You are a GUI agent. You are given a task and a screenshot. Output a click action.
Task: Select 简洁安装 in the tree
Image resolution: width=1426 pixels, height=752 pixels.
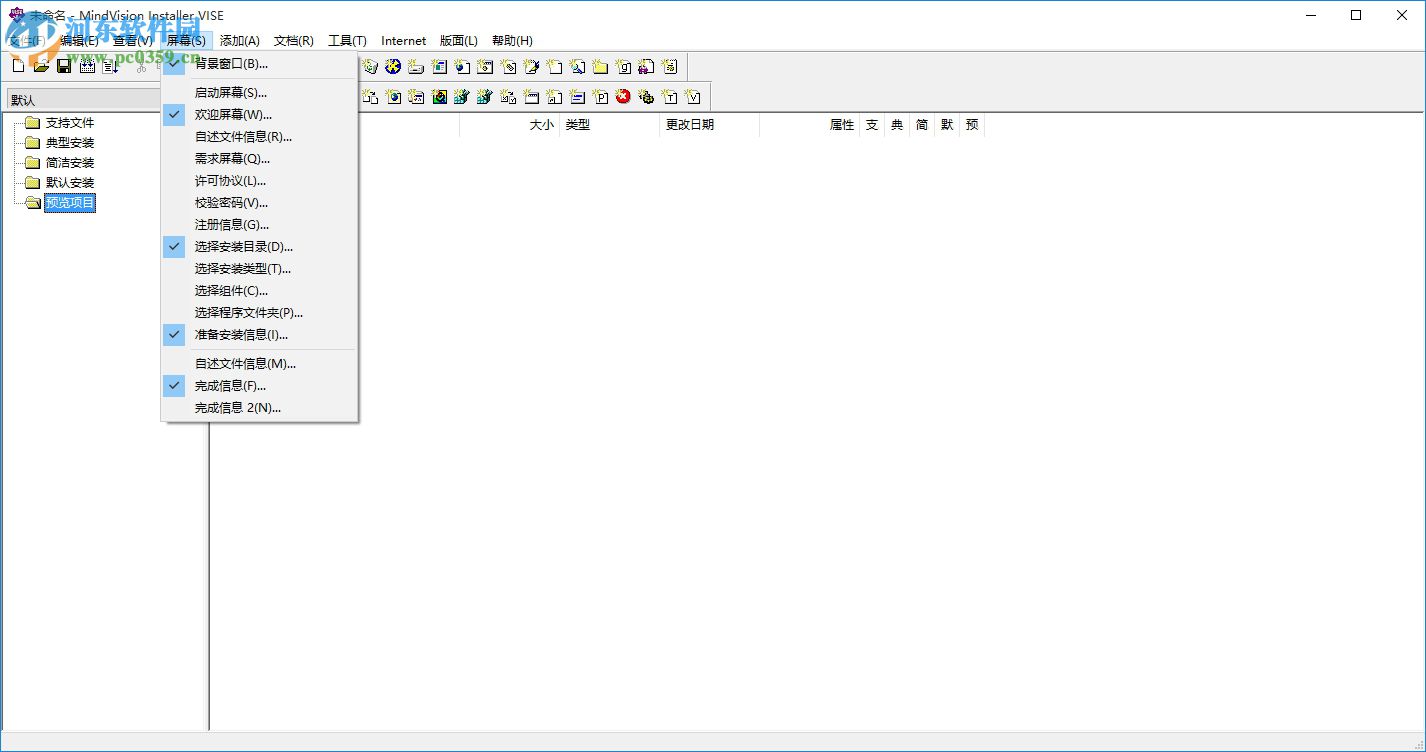(70, 163)
